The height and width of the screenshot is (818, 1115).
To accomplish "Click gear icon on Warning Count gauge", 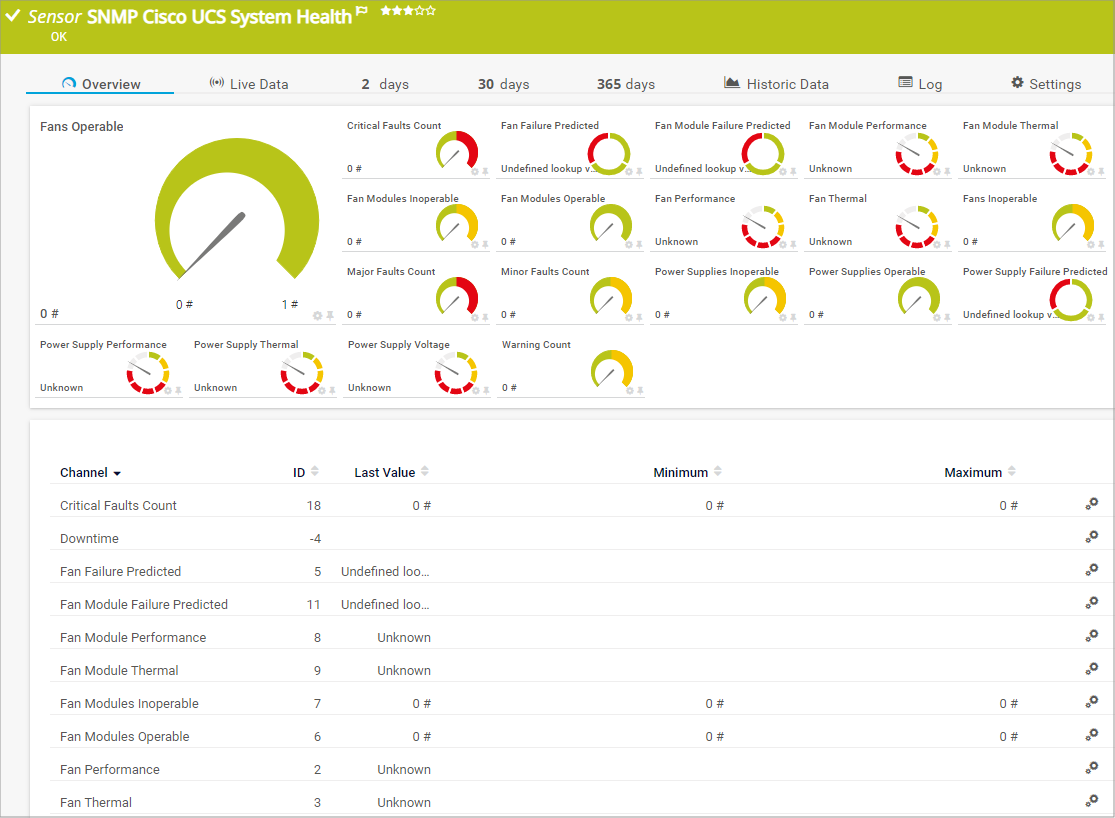I will pos(629,390).
